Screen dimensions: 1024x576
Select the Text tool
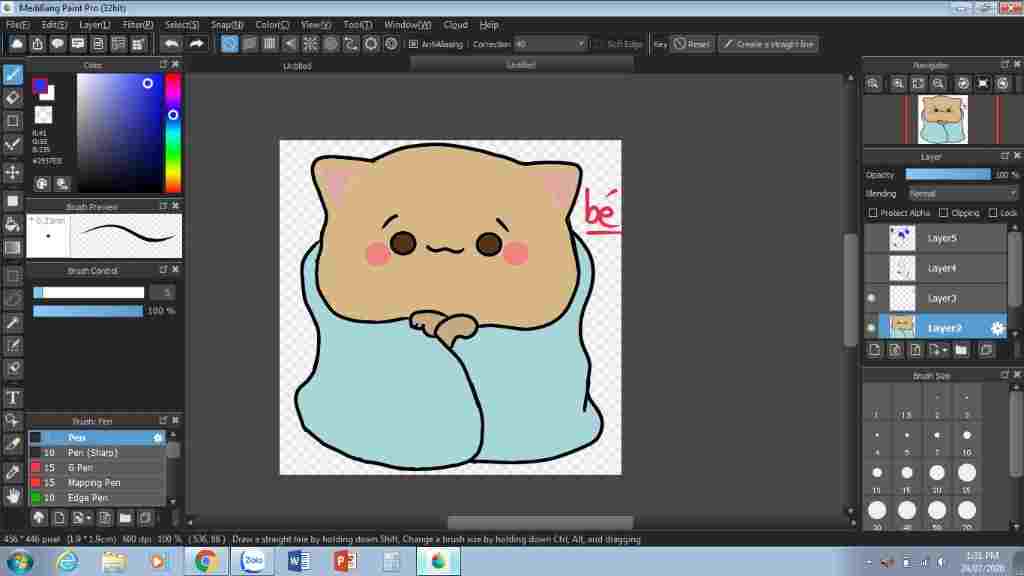tap(13, 398)
